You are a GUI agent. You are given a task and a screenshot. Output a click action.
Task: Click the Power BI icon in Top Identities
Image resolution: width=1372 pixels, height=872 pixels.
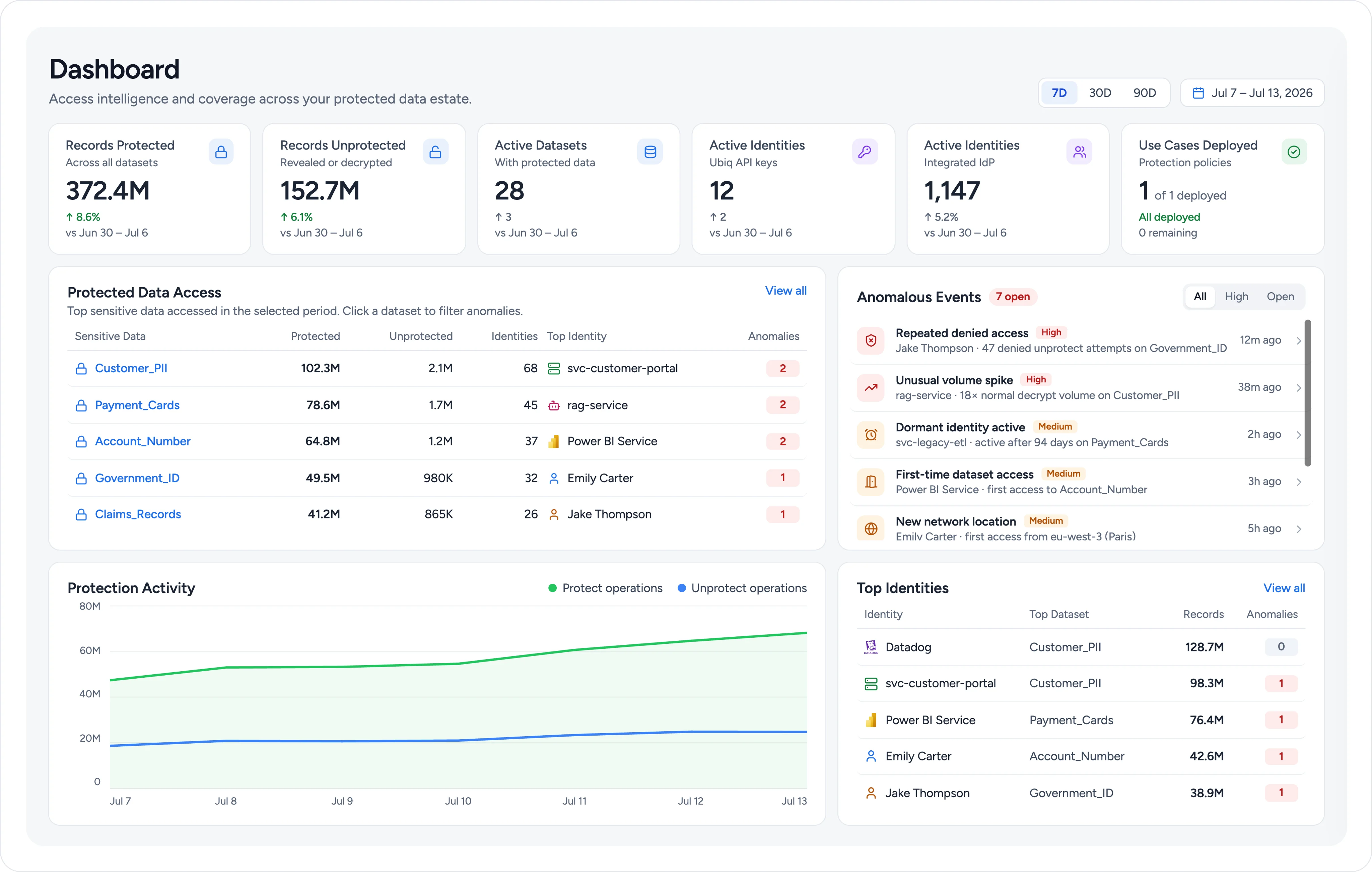[871, 720]
